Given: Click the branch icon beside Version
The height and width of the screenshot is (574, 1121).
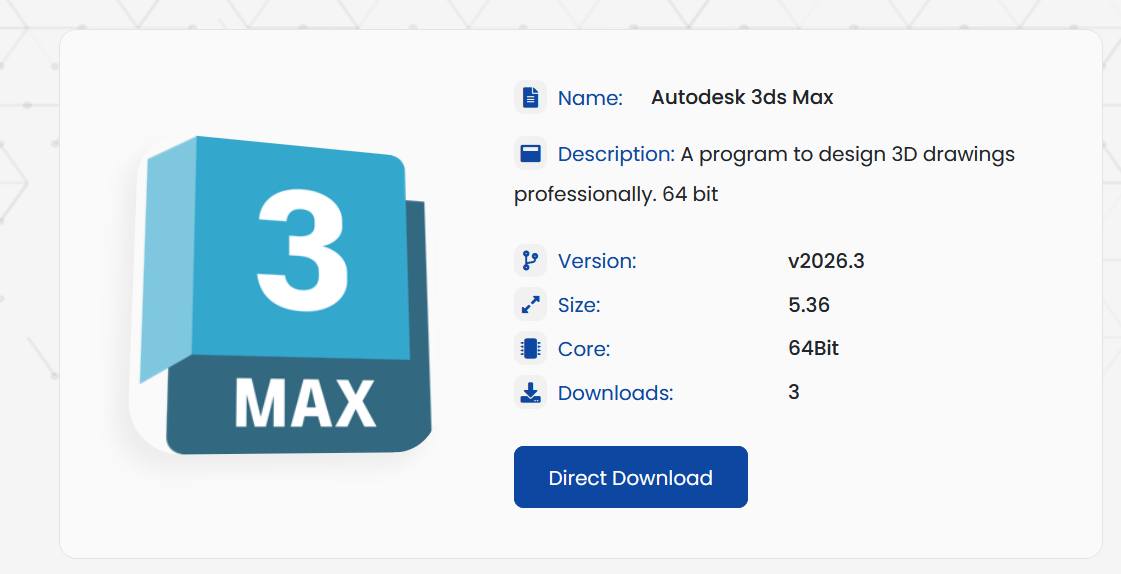Looking at the screenshot, I should tap(530, 260).
